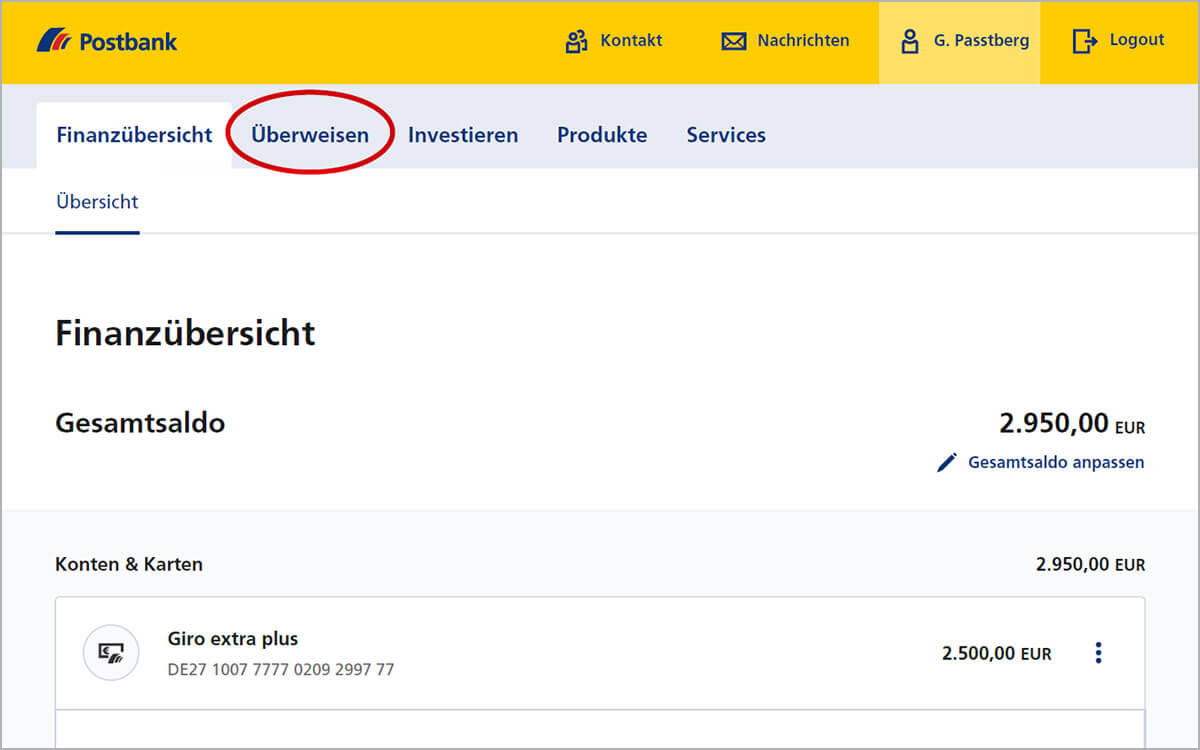Open the Investieren tab
Screen dimensions: 1200x750
(463, 134)
